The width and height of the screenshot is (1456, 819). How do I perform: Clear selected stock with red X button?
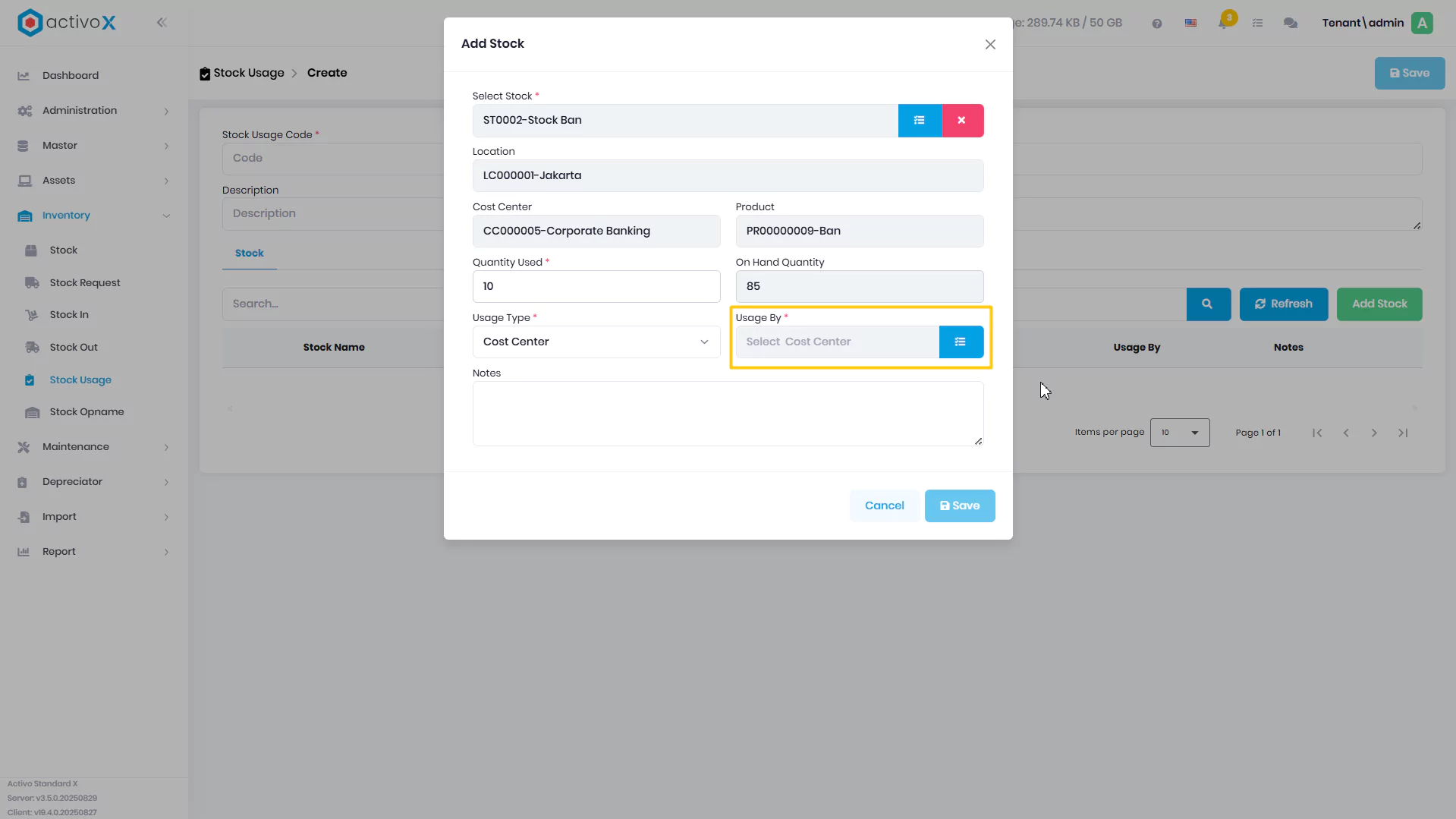pos(962,121)
